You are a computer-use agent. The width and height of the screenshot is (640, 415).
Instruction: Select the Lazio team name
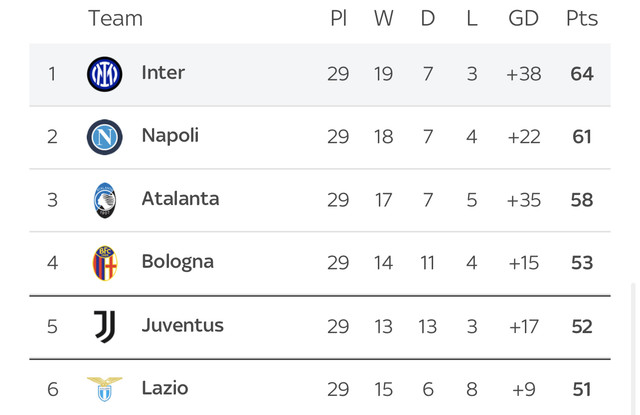tap(165, 388)
